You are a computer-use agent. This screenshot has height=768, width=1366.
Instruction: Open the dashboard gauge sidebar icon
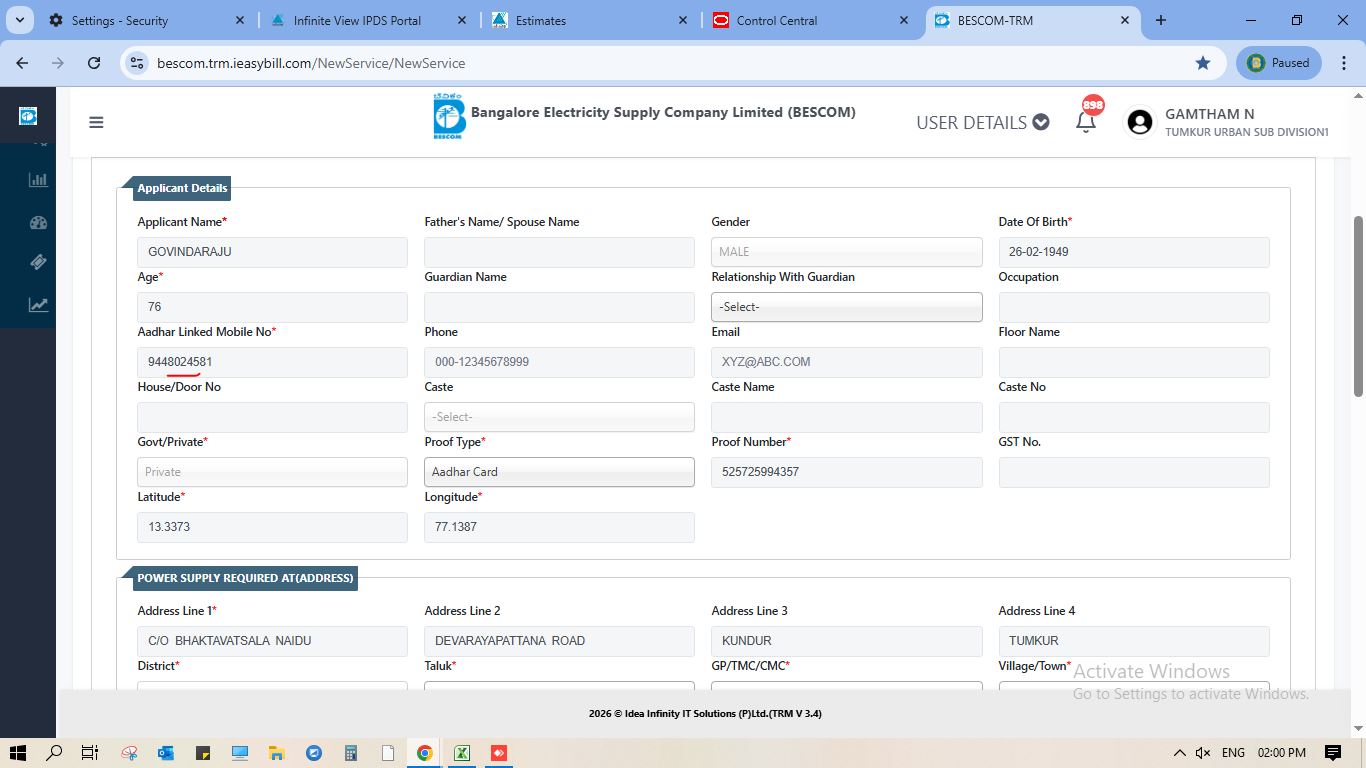tap(38, 222)
